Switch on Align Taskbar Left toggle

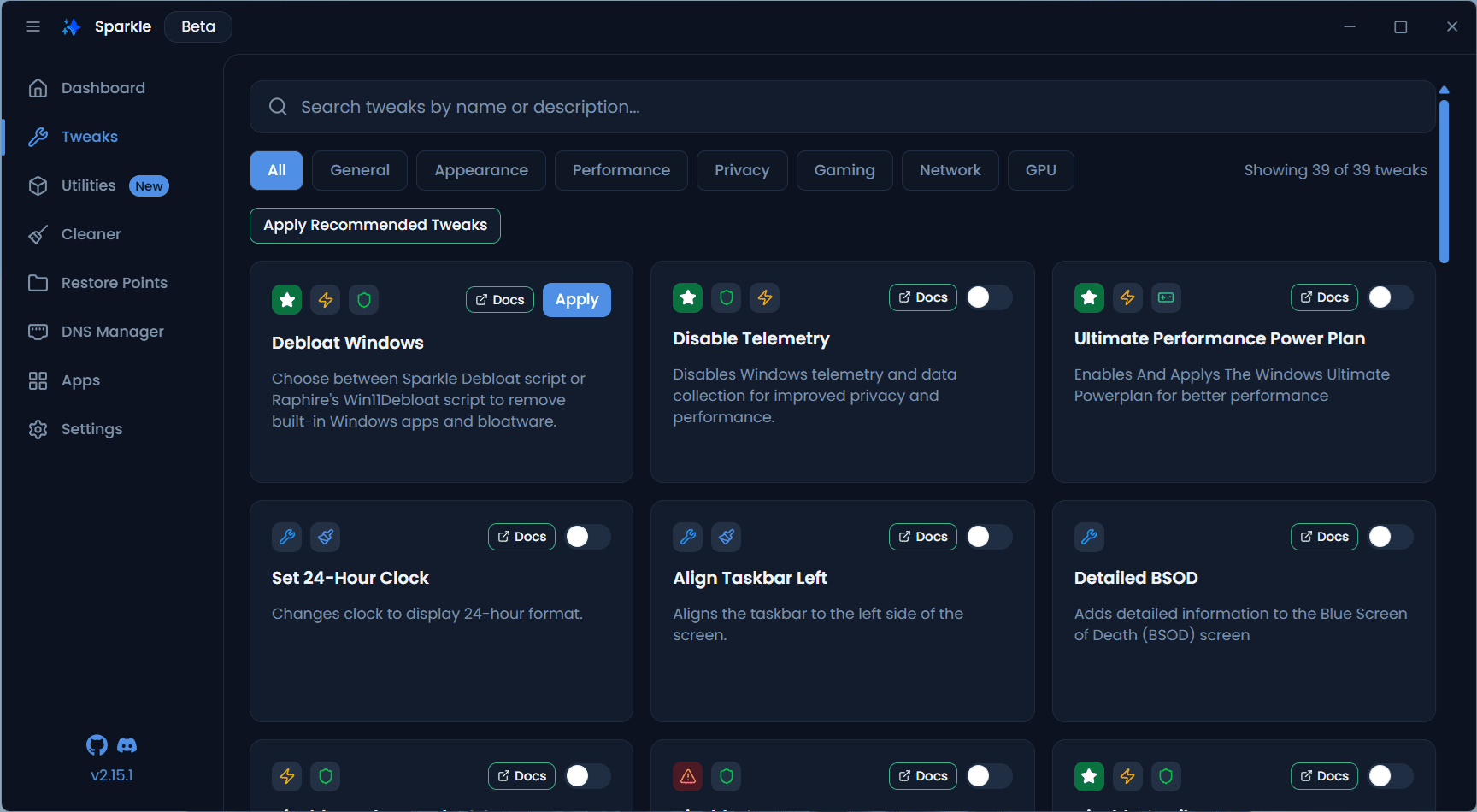point(989,537)
